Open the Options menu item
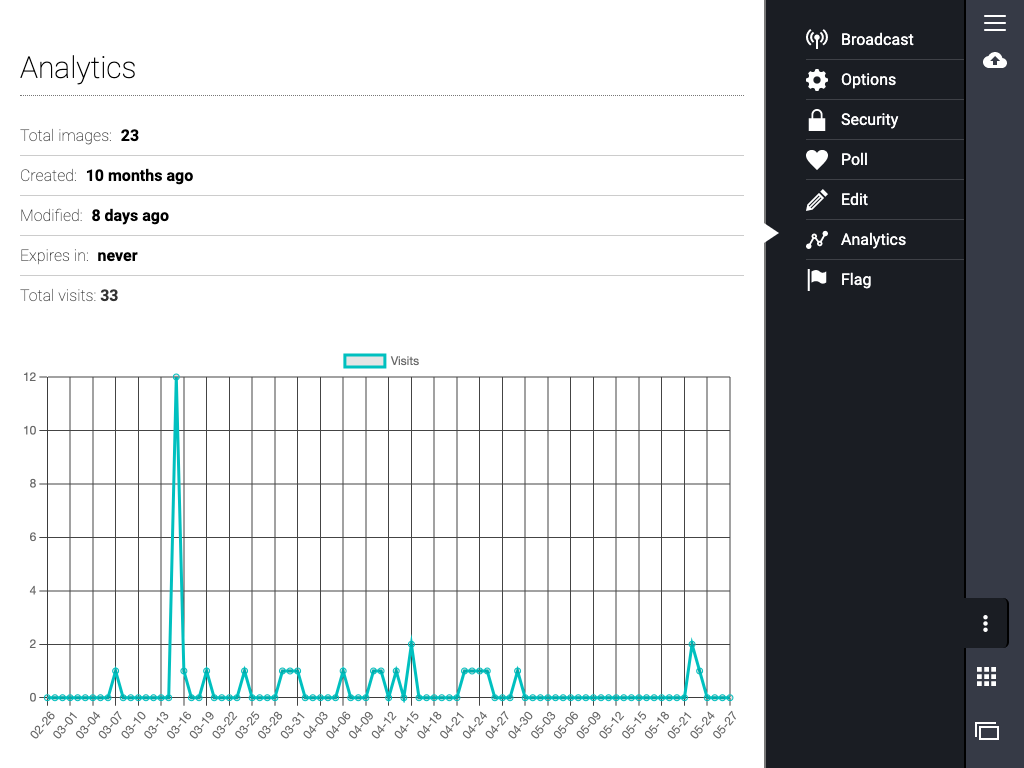The image size is (1024, 768). point(884,80)
